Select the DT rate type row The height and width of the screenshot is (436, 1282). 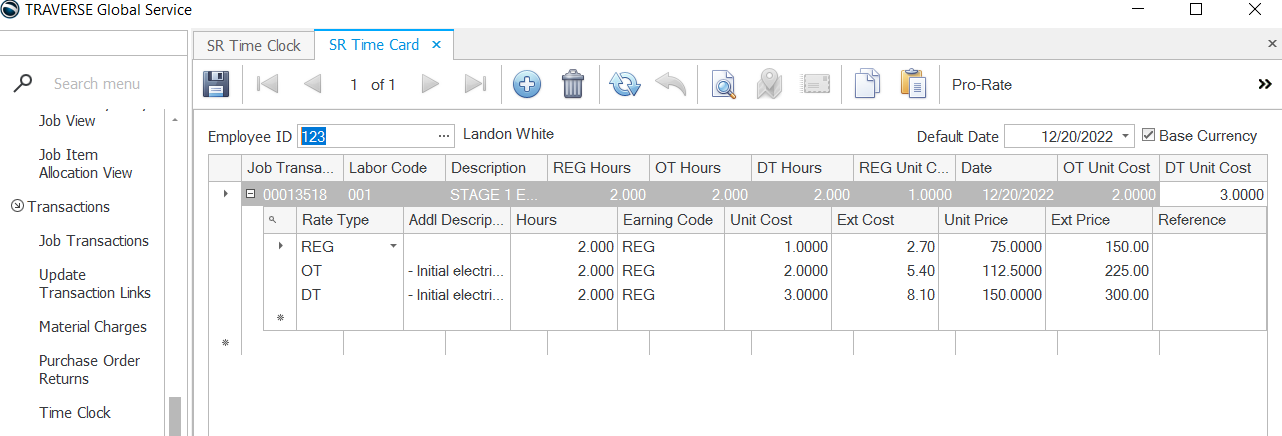[x=349, y=295]
